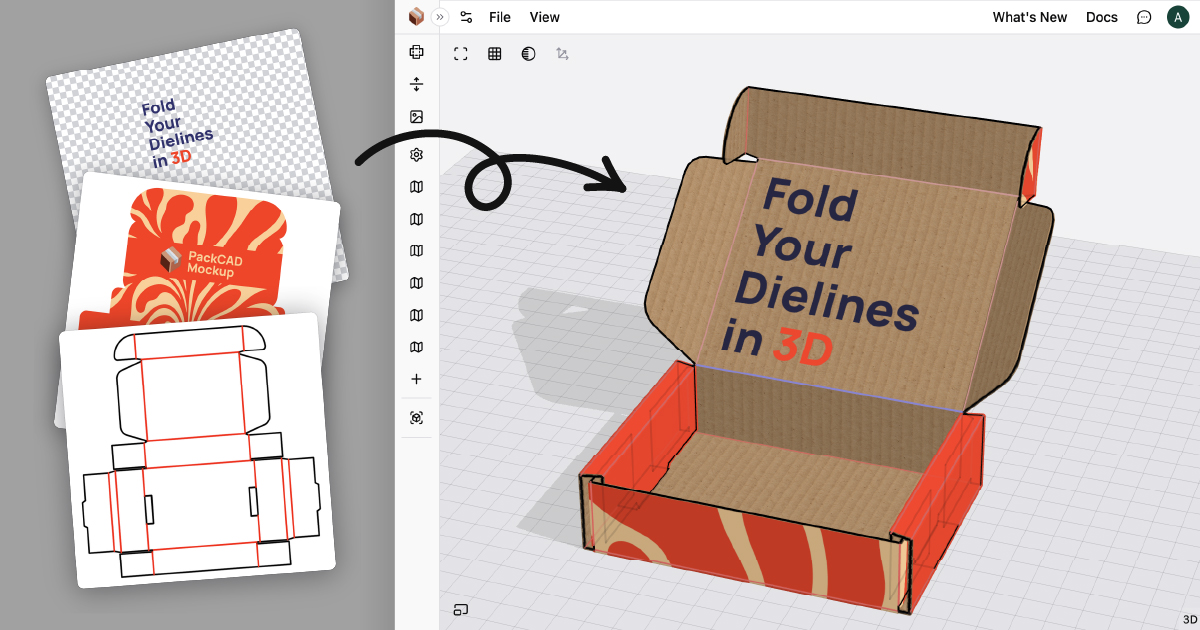
Task: Click the focus object scan icon in sidebar
Action: (x=417, y=418)
